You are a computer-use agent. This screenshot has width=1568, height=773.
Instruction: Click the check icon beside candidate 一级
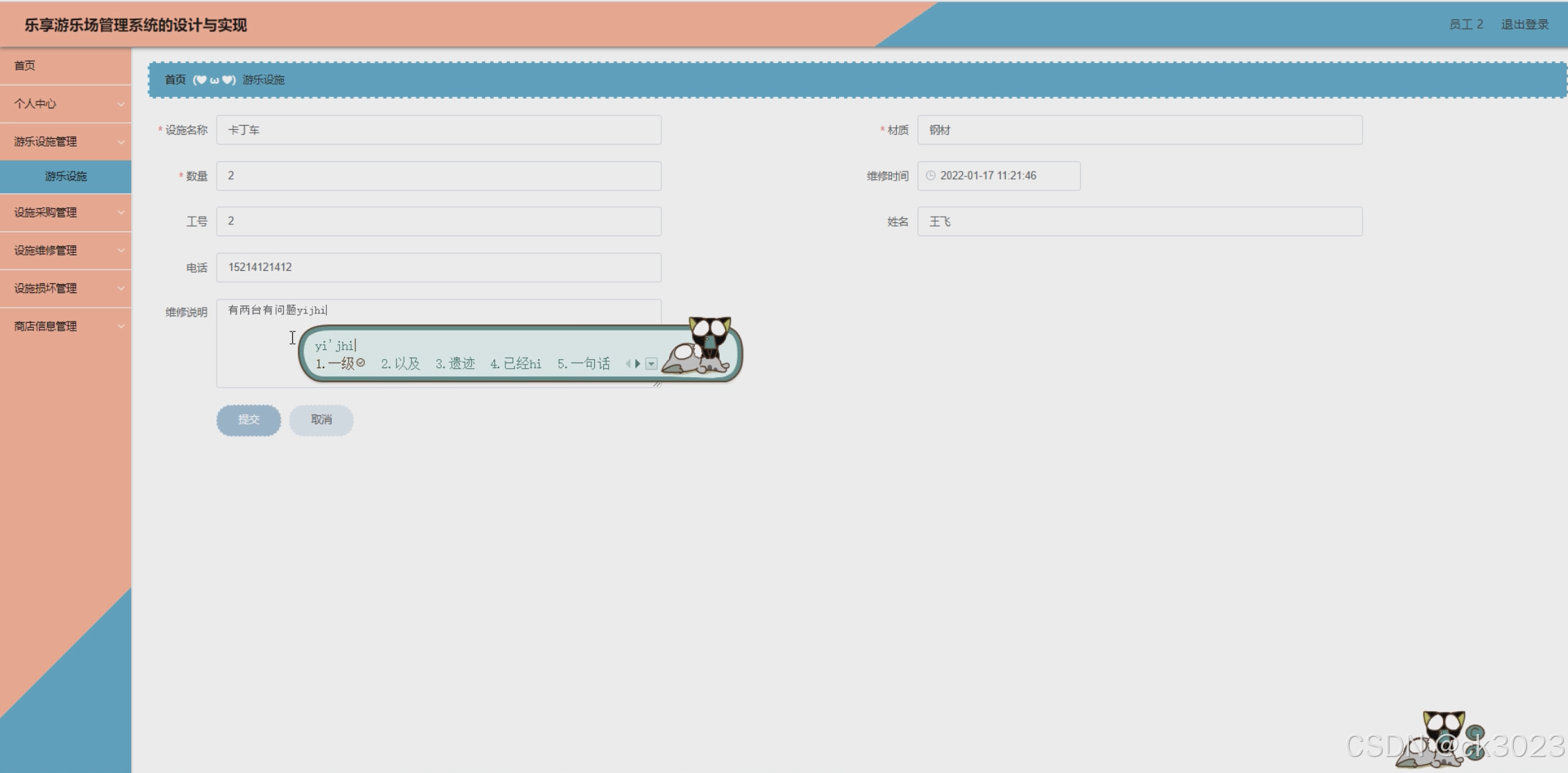(361, 363)
